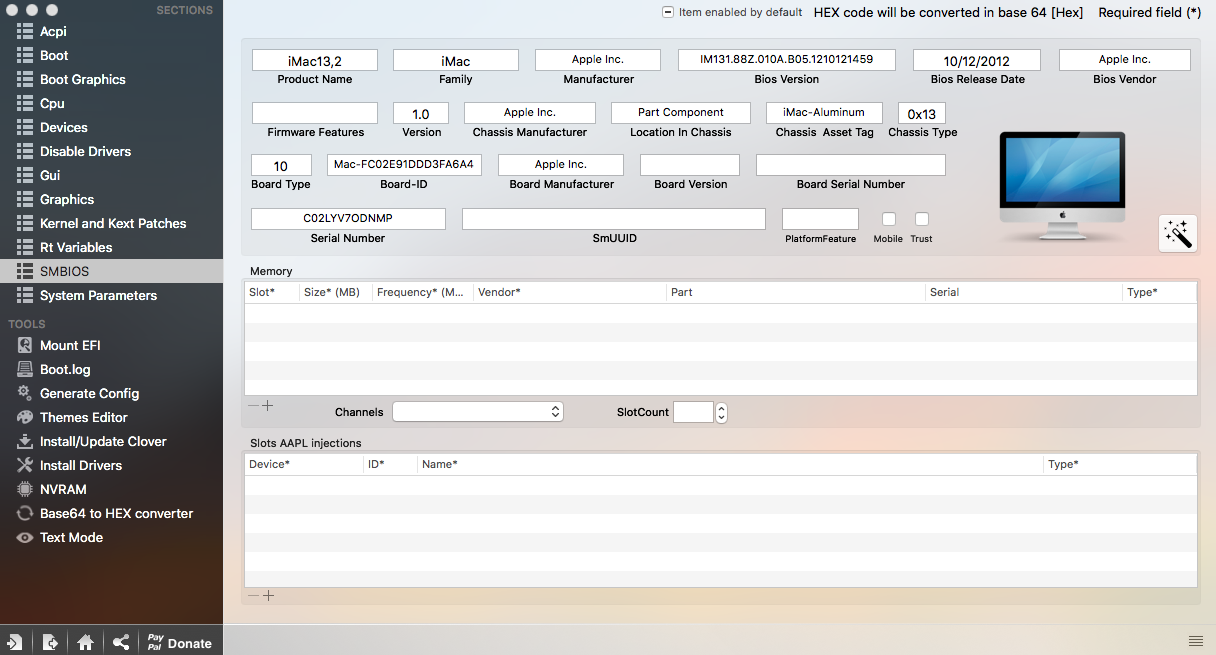This screenshot has width=1216, height=655.
Task: Click the Version field 1.0
Action: [421, 113]
